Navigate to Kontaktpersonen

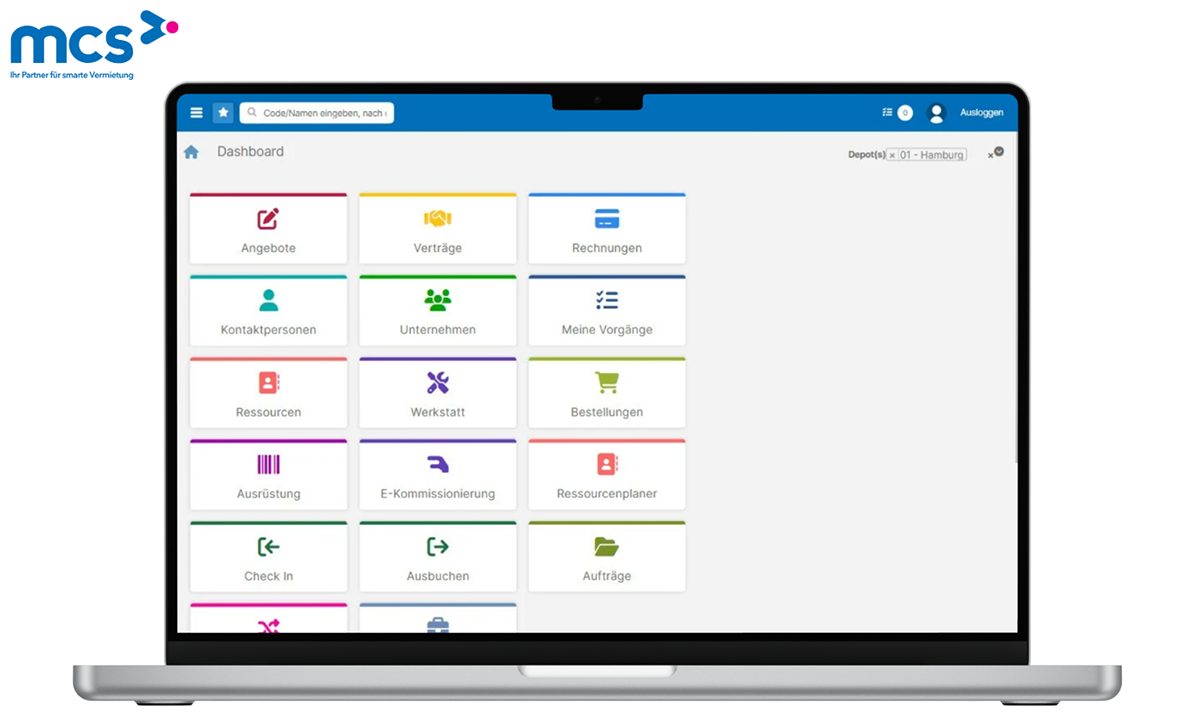268,311
